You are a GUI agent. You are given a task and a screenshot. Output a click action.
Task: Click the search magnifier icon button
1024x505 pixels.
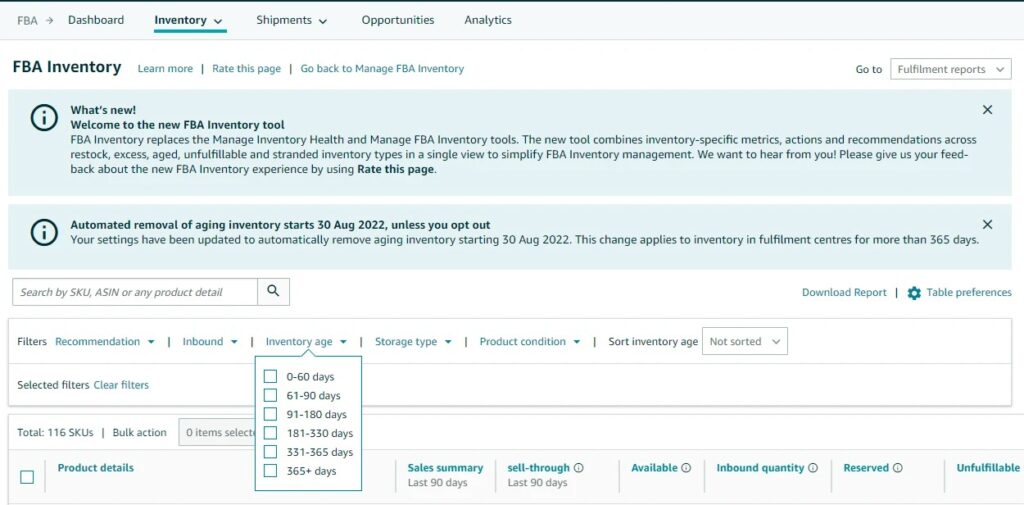click(273, 292)
